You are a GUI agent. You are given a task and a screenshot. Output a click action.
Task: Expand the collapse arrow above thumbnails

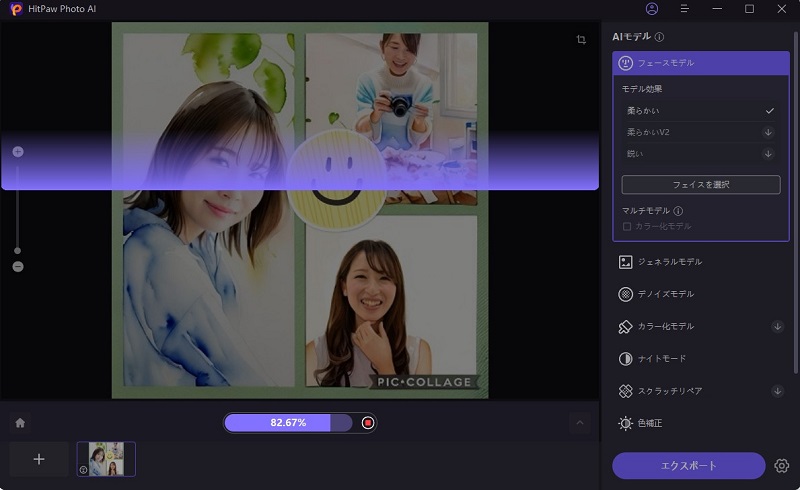(580, 423)
